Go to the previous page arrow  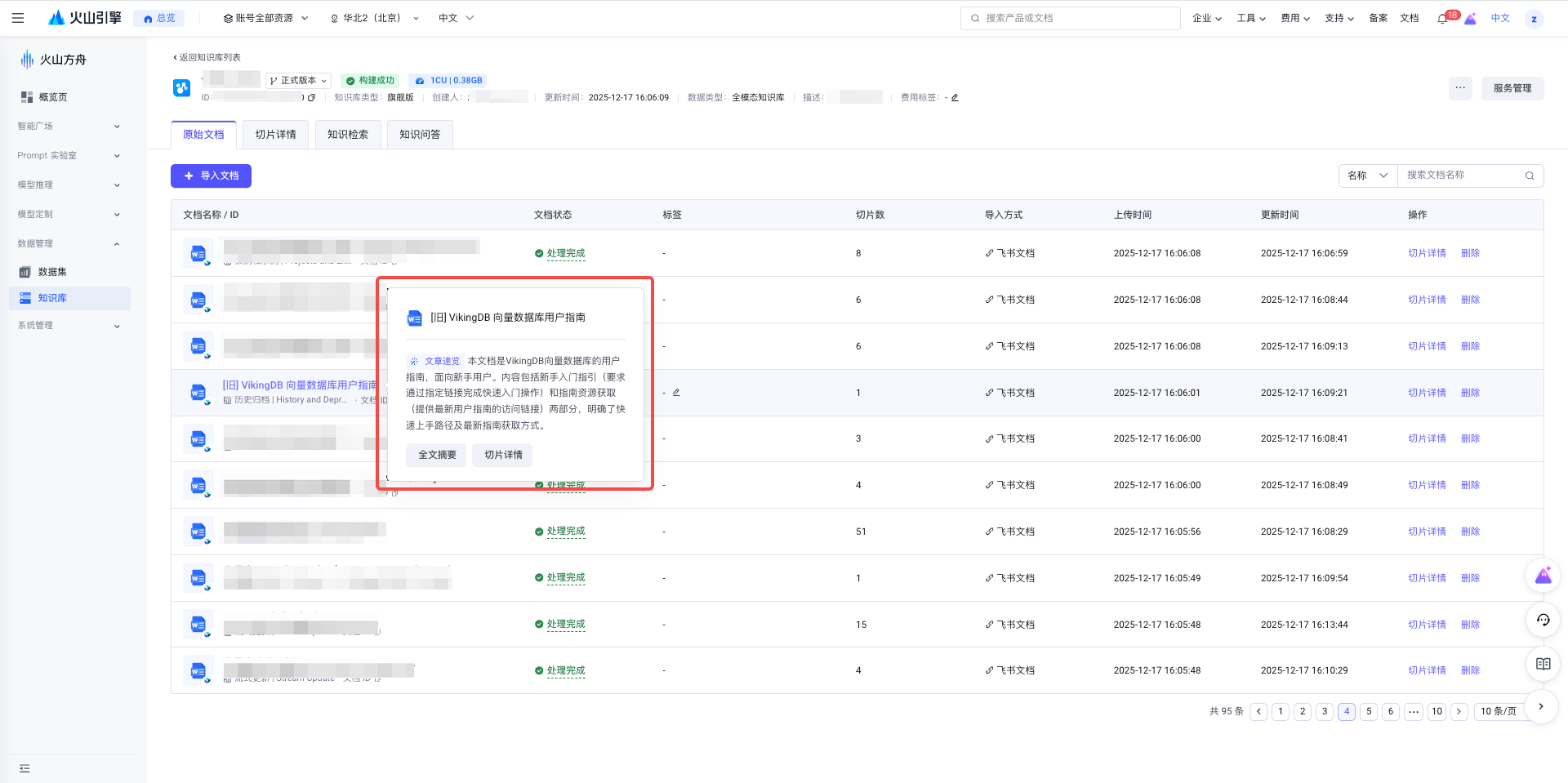coord(1258,711)
